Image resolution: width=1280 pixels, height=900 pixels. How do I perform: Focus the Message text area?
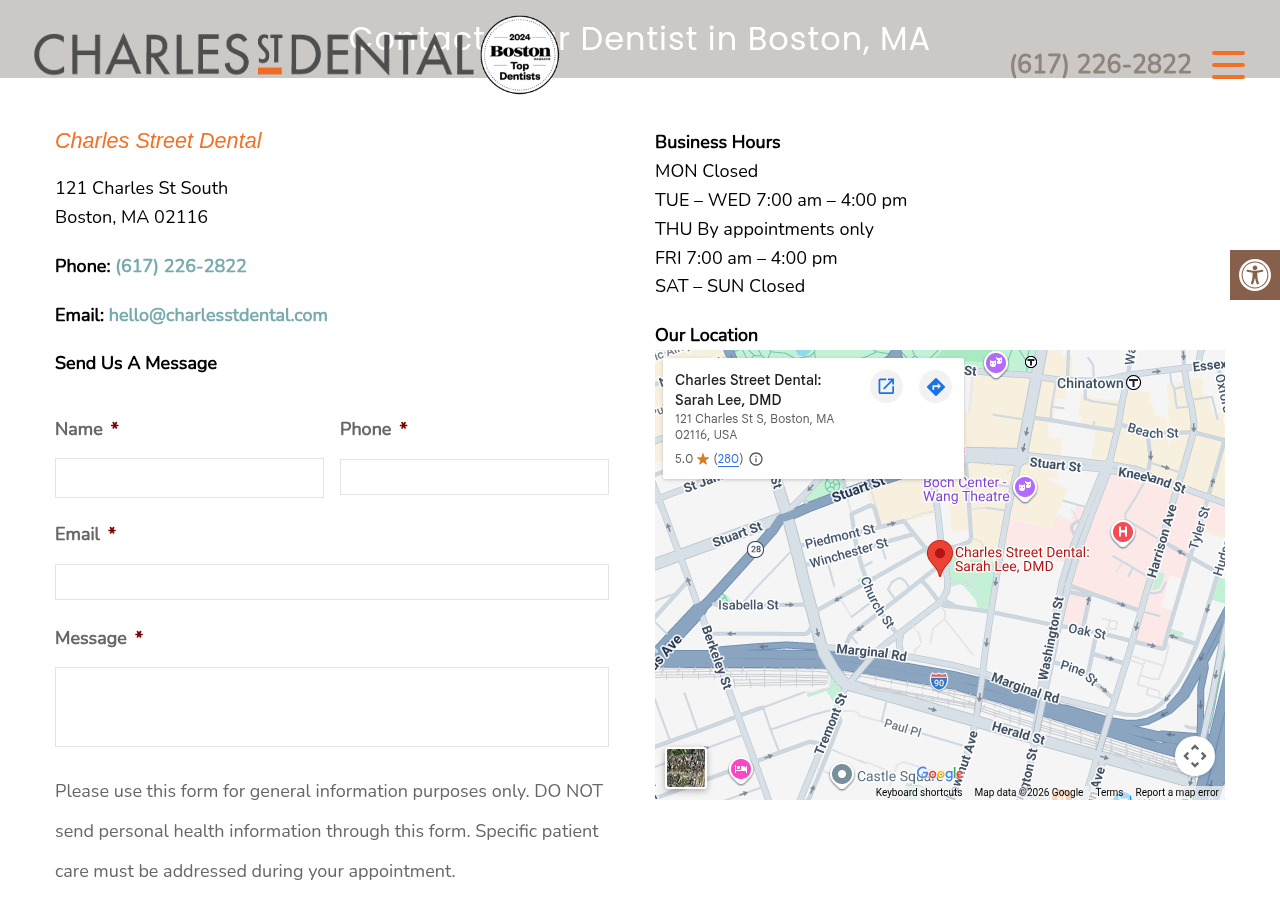pyautogui.click(x=332, y=707)
